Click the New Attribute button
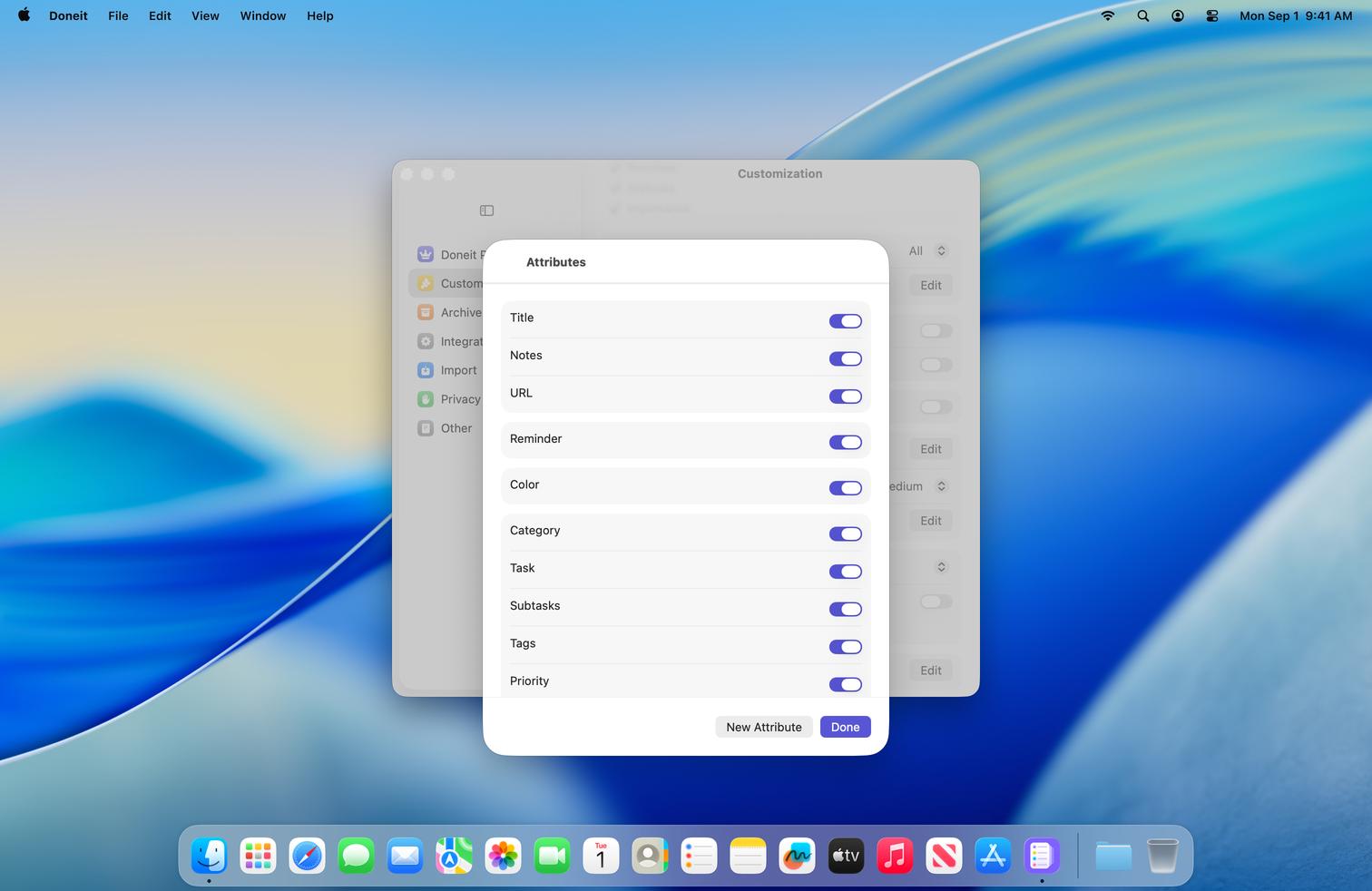Screen dimensions: 1372x891 coord(763,727)
